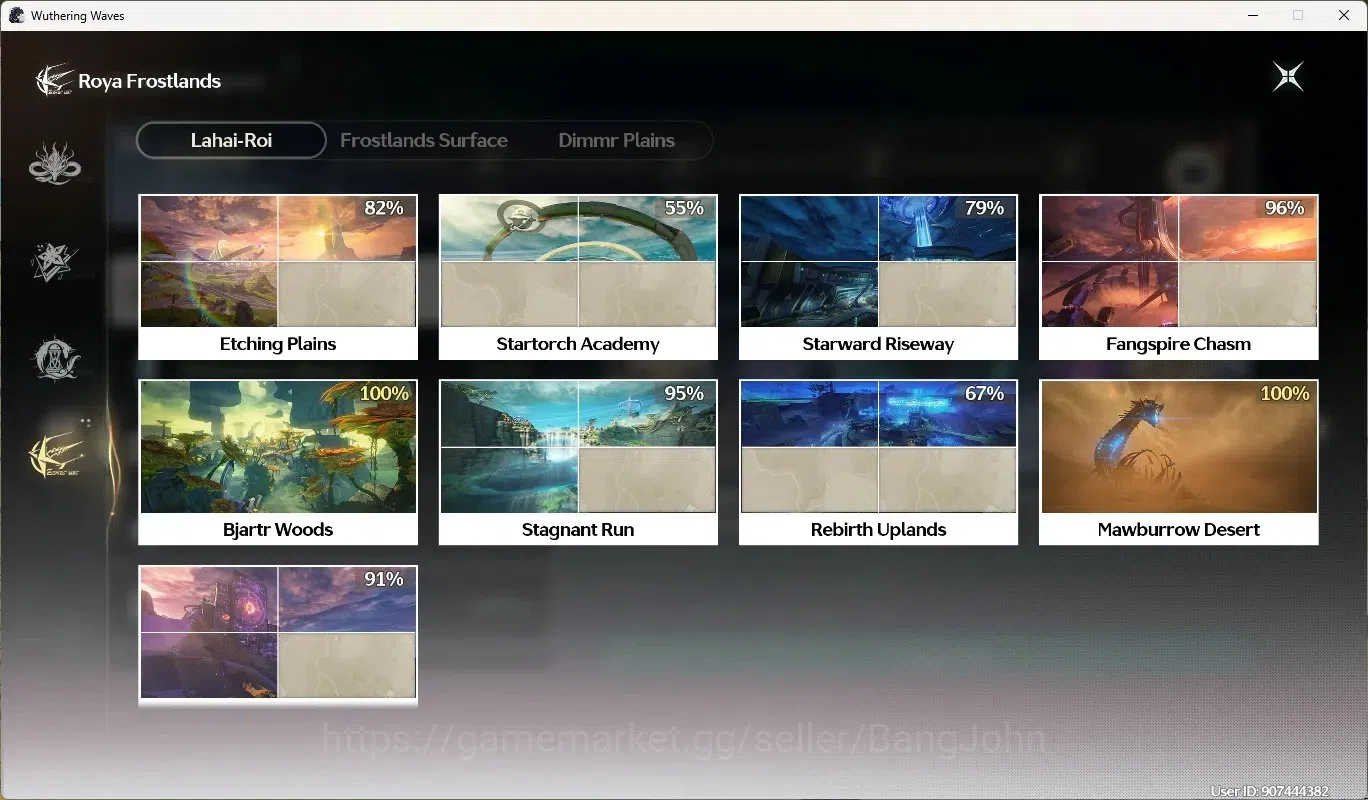Open the Rebirth Uplands area card
This screenshot has width=1368, height=800.
[878, 462]
